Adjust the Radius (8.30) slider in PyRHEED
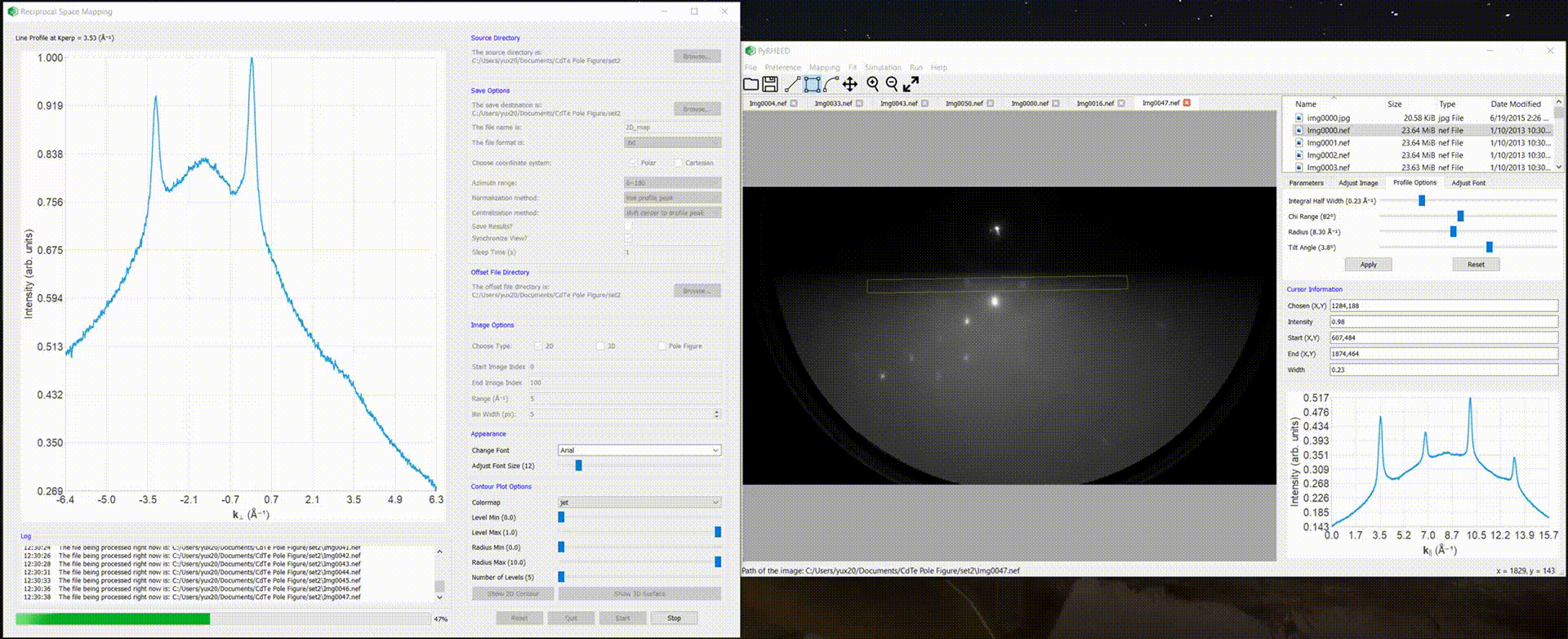This screenshot has height=639, width=1568. [x=1468, y=231]
